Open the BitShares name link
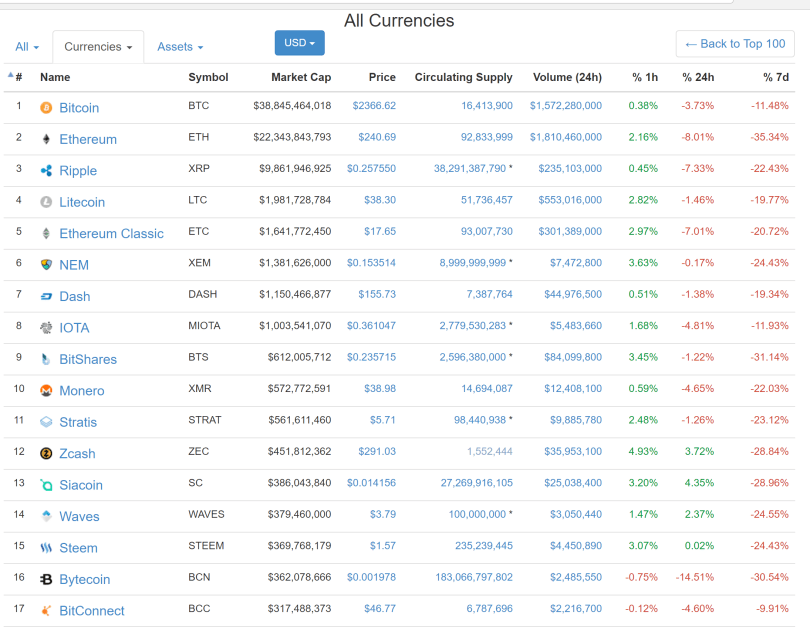This screenshot has height=635, width=810. click(88, 360)
